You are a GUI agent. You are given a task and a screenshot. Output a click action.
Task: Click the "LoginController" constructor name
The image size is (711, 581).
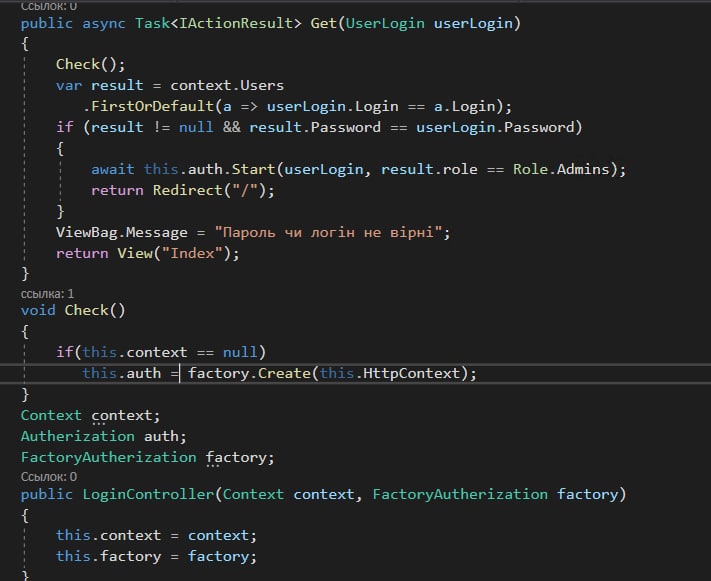click(x=148, y=494)
